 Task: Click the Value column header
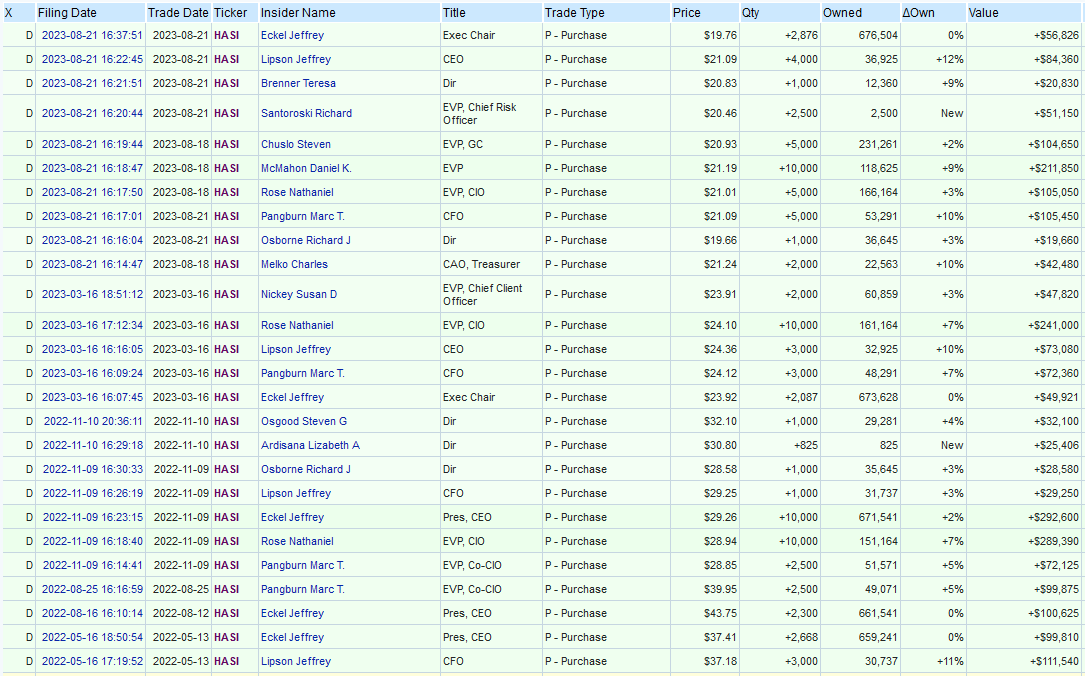[x=983, y=13]
